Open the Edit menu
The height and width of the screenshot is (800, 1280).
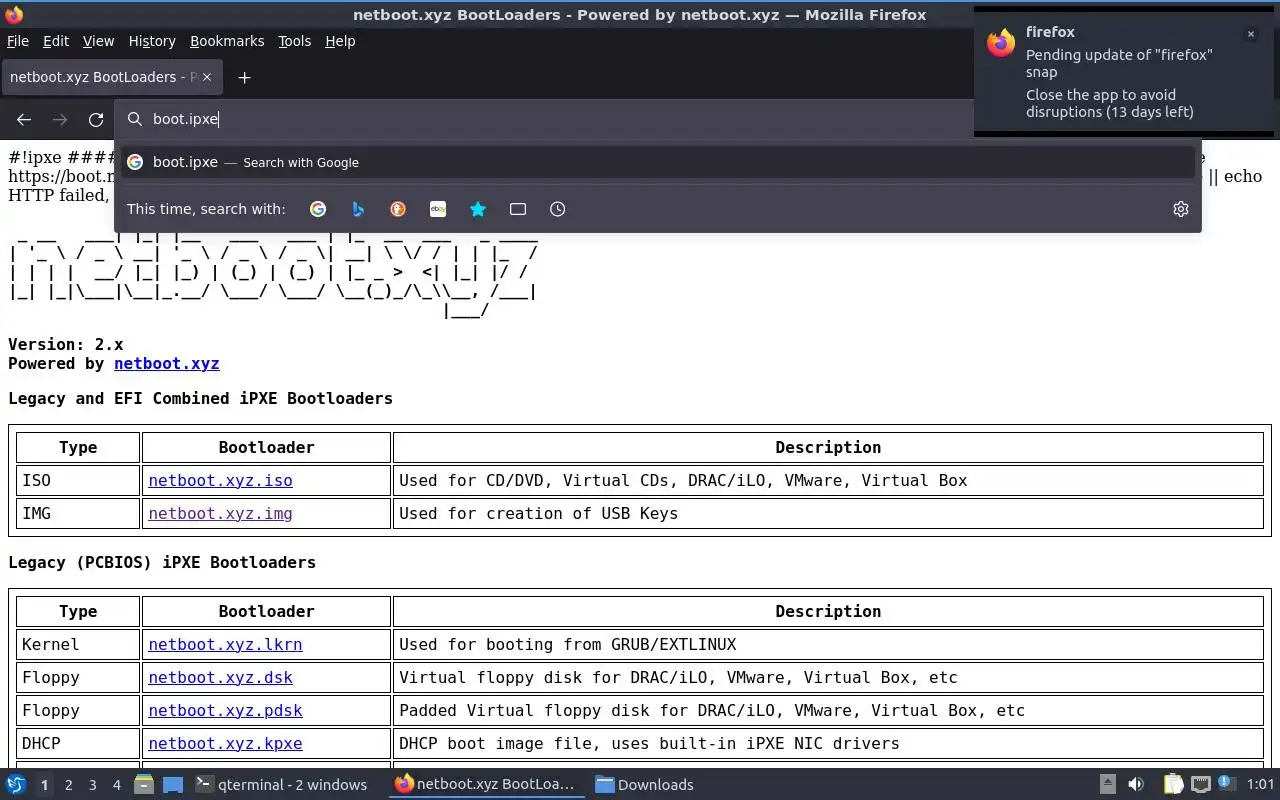click(56, 41)
